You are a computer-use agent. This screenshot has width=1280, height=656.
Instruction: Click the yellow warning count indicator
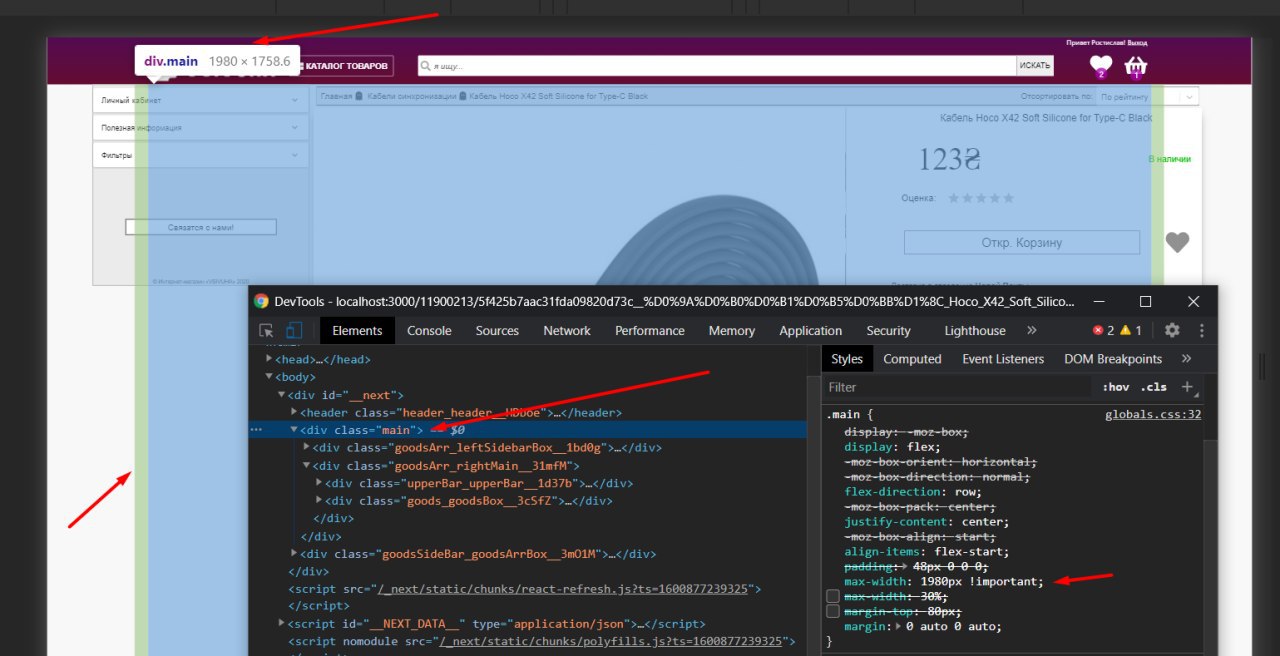[1131, 331]
